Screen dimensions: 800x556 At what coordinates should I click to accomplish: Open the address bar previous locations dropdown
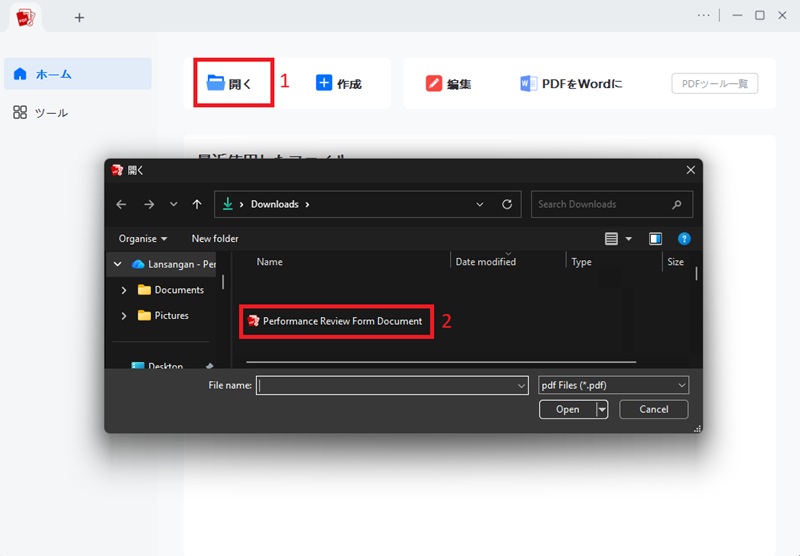[480, 205]
